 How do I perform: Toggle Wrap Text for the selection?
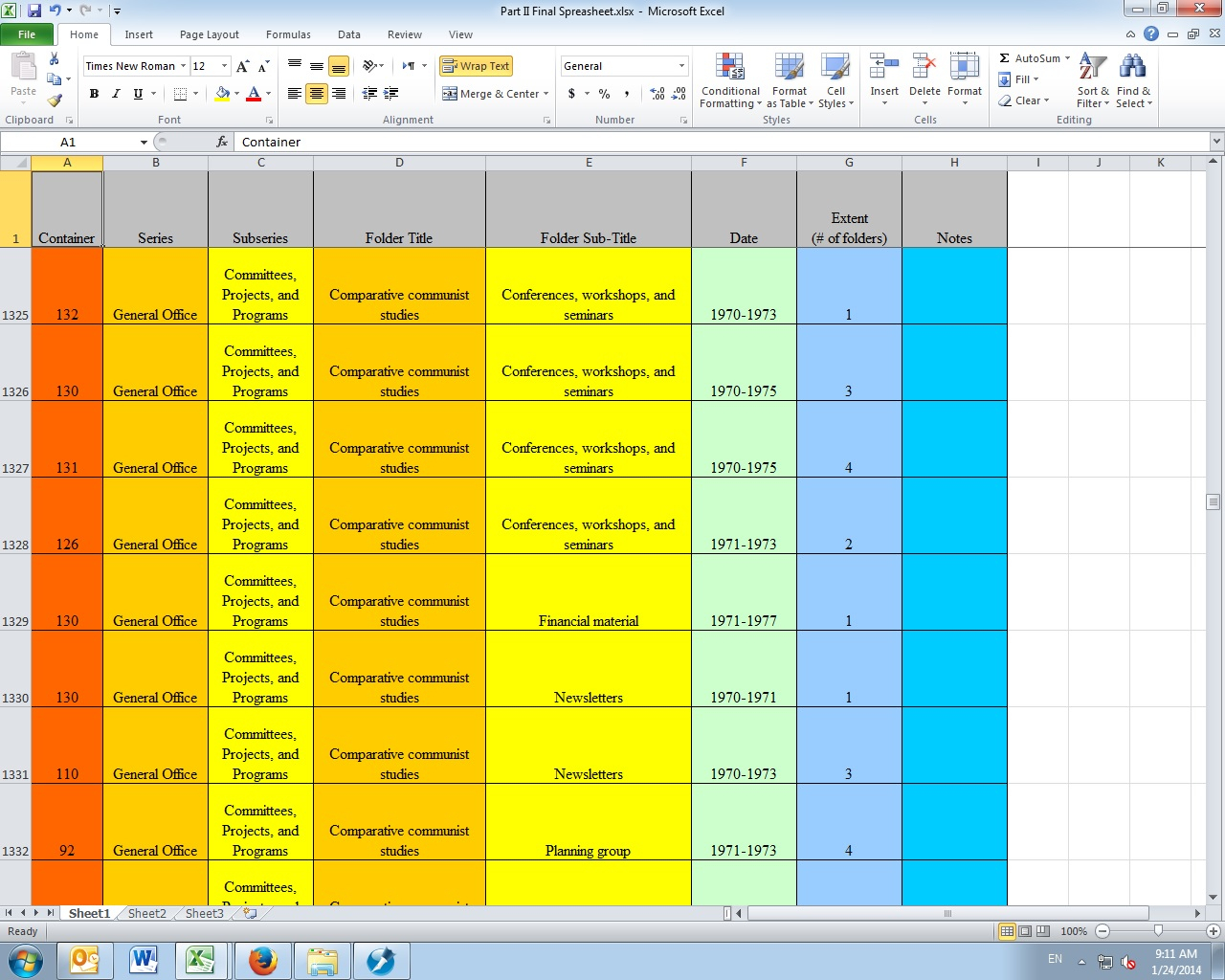pos(476,66)
